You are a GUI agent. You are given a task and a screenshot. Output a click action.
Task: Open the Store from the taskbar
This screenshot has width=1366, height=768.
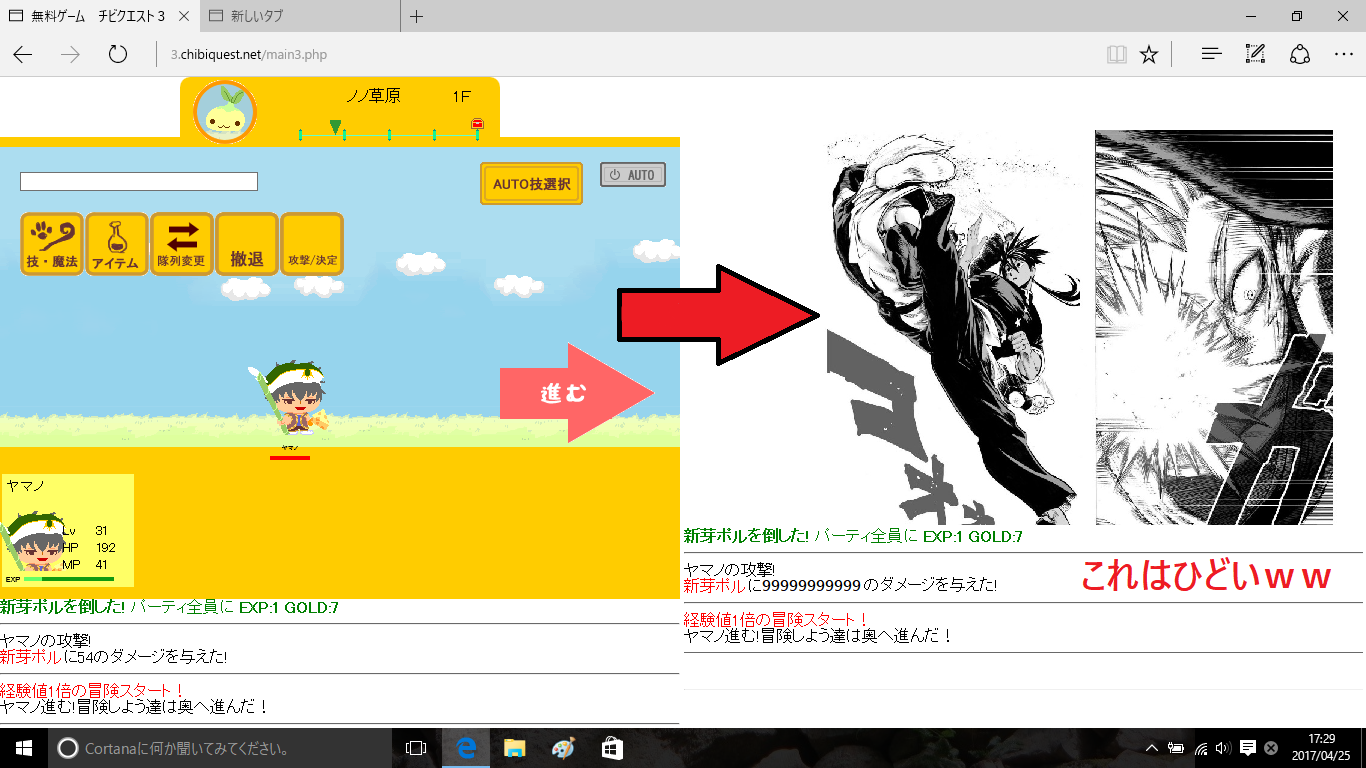(612, 748)
